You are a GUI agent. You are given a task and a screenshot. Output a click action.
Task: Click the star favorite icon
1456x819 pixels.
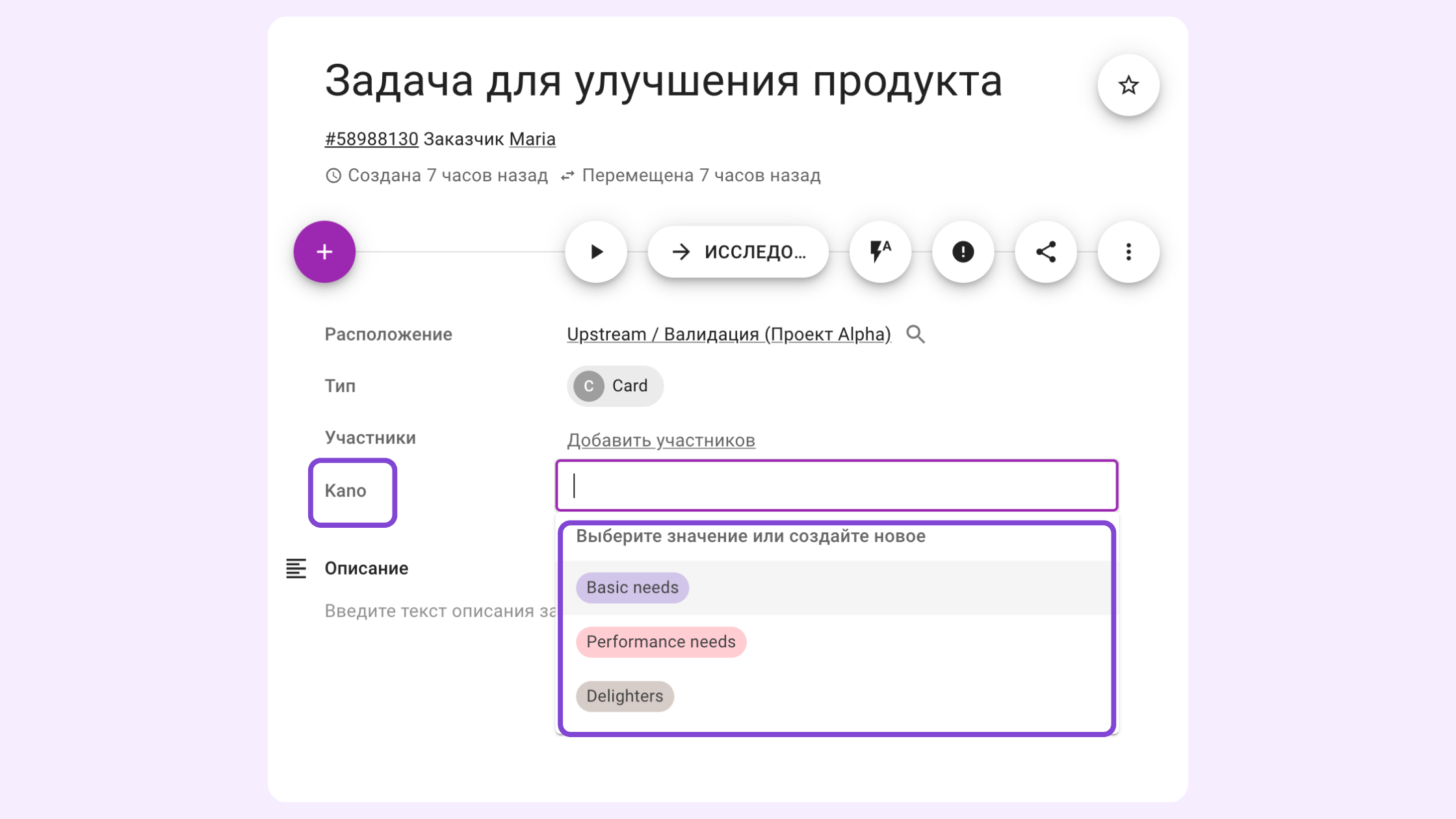[1128, 85]
